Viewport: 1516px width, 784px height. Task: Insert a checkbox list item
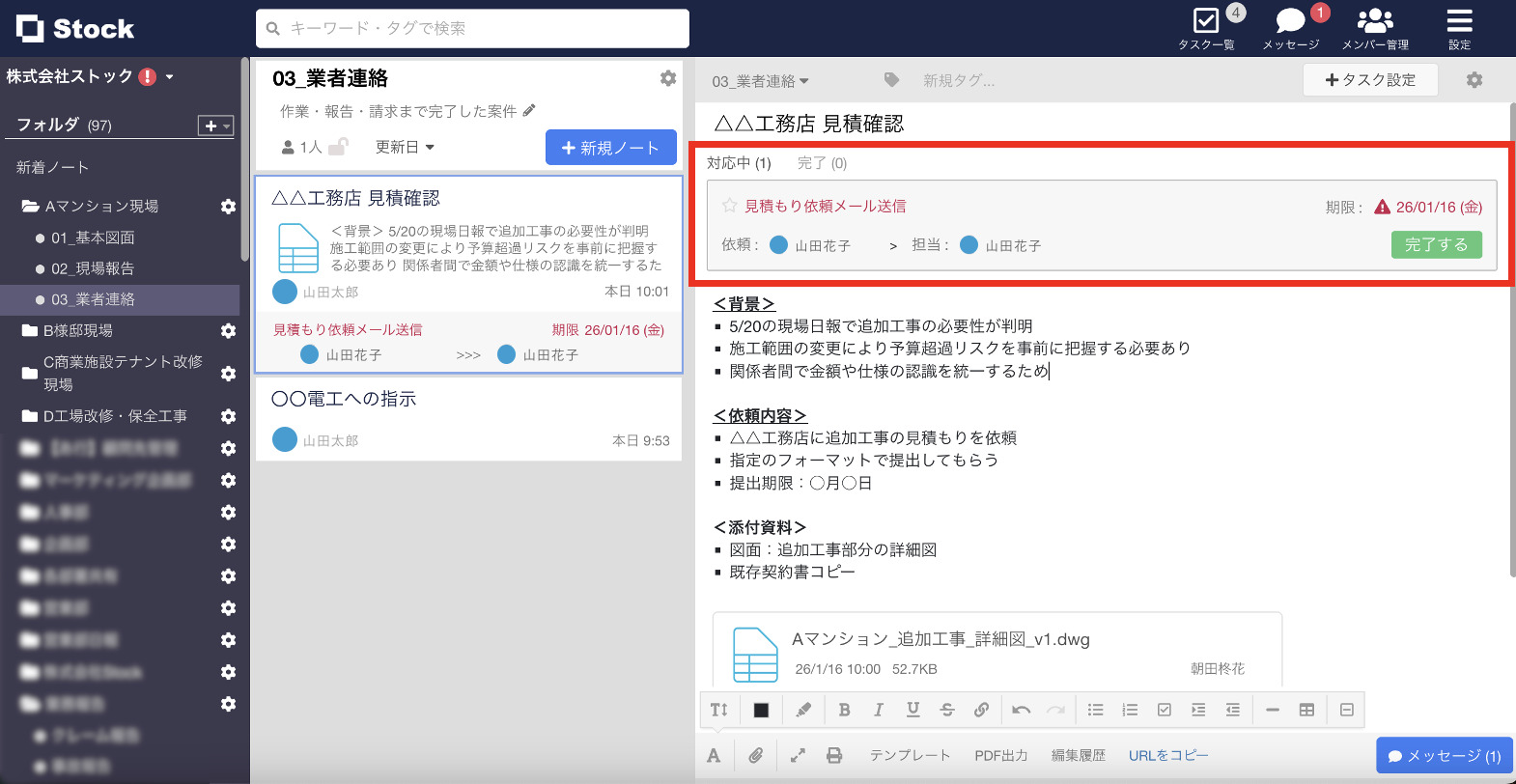tap(1165, 710)
